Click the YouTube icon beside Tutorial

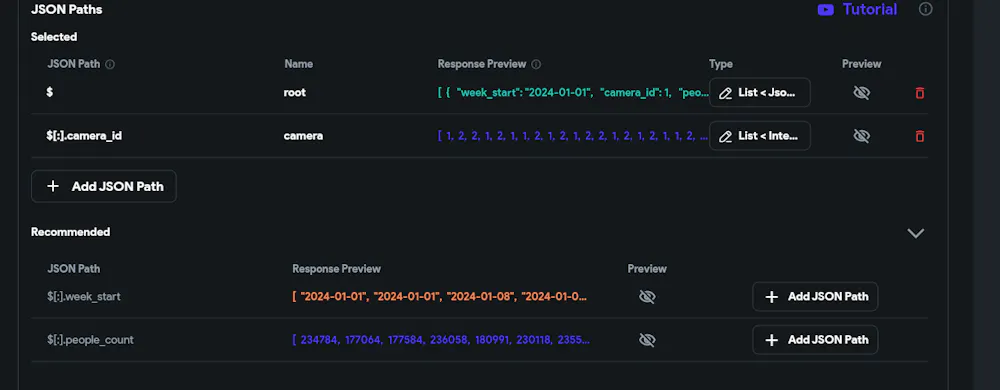click(825, 10)
